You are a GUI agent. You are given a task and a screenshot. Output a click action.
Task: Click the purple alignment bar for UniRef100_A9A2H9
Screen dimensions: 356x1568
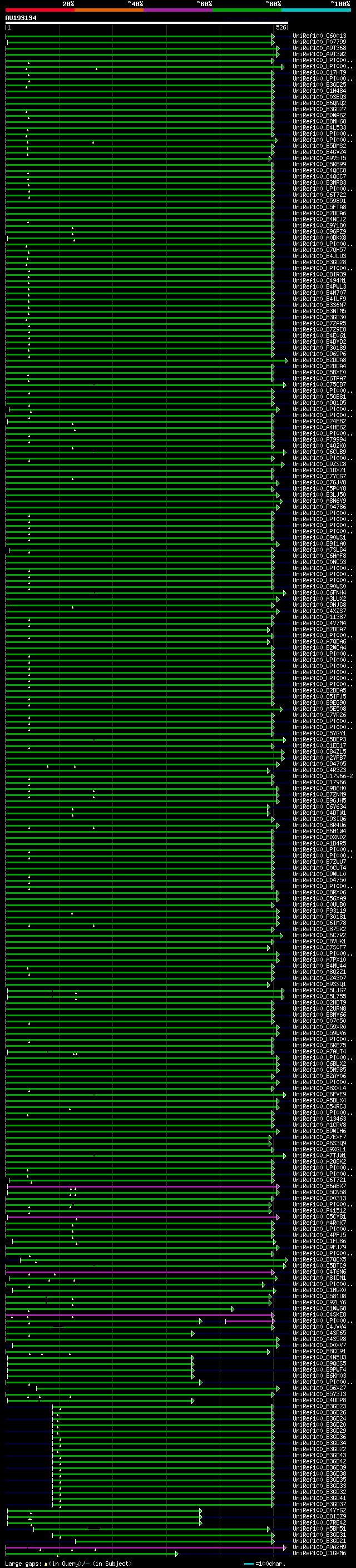146,1547
